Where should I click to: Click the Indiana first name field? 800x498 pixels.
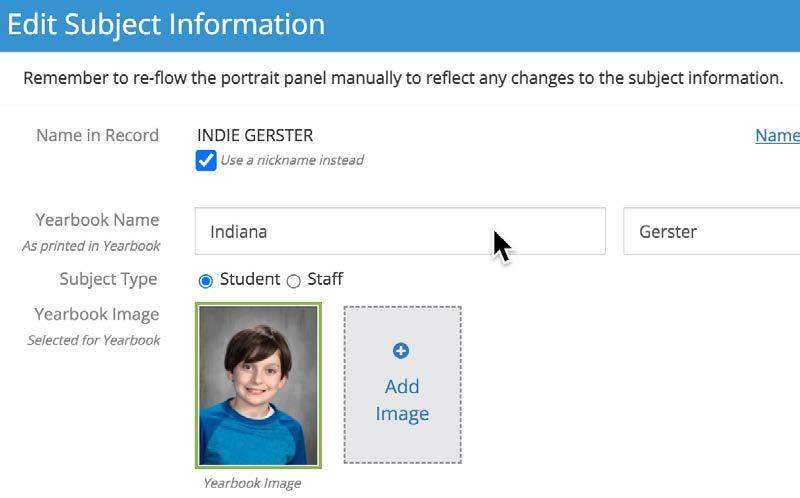coord(400,231)
